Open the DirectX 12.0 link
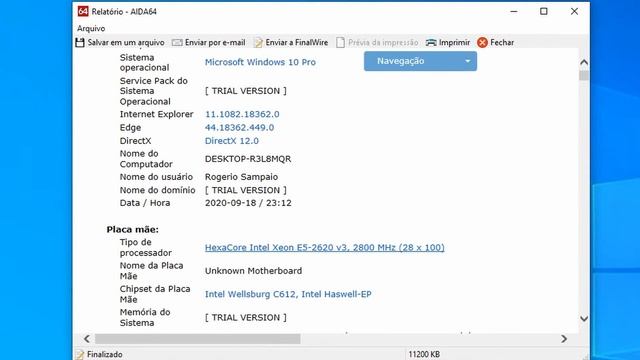The image size is (640, 360). [x=232, y=141]
